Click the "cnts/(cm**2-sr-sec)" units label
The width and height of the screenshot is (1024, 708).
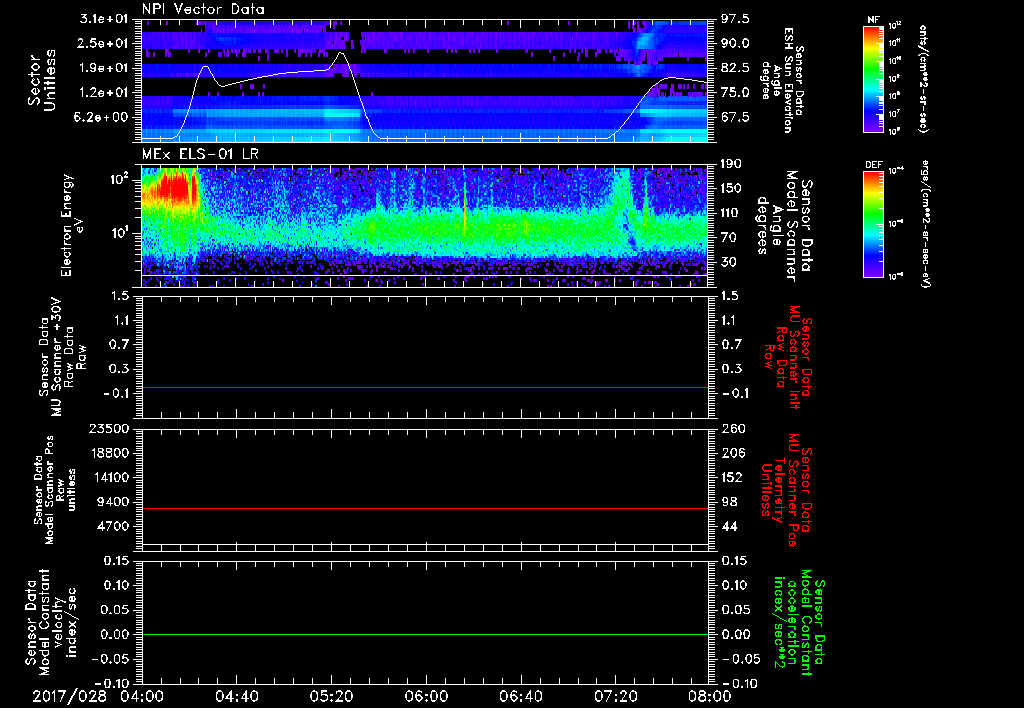[x=923, y=78]
